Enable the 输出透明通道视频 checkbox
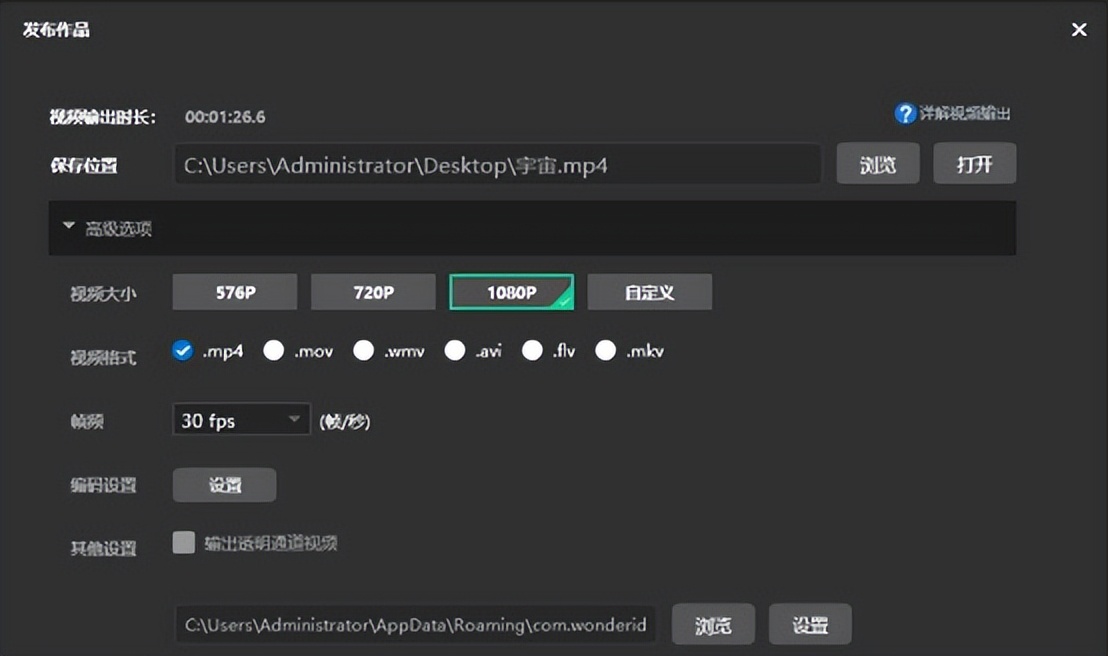Viewport: 1108px width, 656px height. [183, 541]
